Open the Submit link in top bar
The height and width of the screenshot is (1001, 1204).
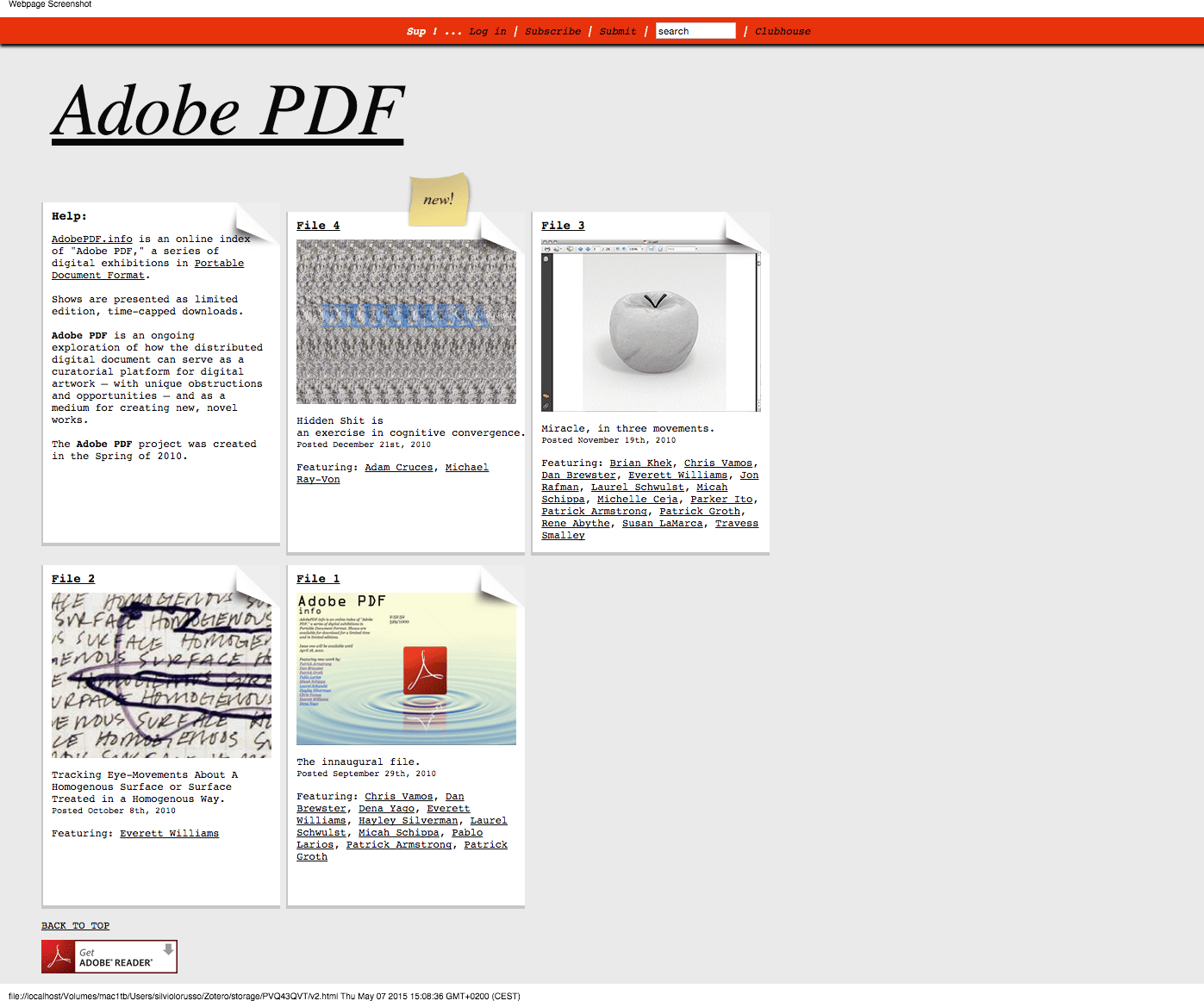click(x=618, y=31)
